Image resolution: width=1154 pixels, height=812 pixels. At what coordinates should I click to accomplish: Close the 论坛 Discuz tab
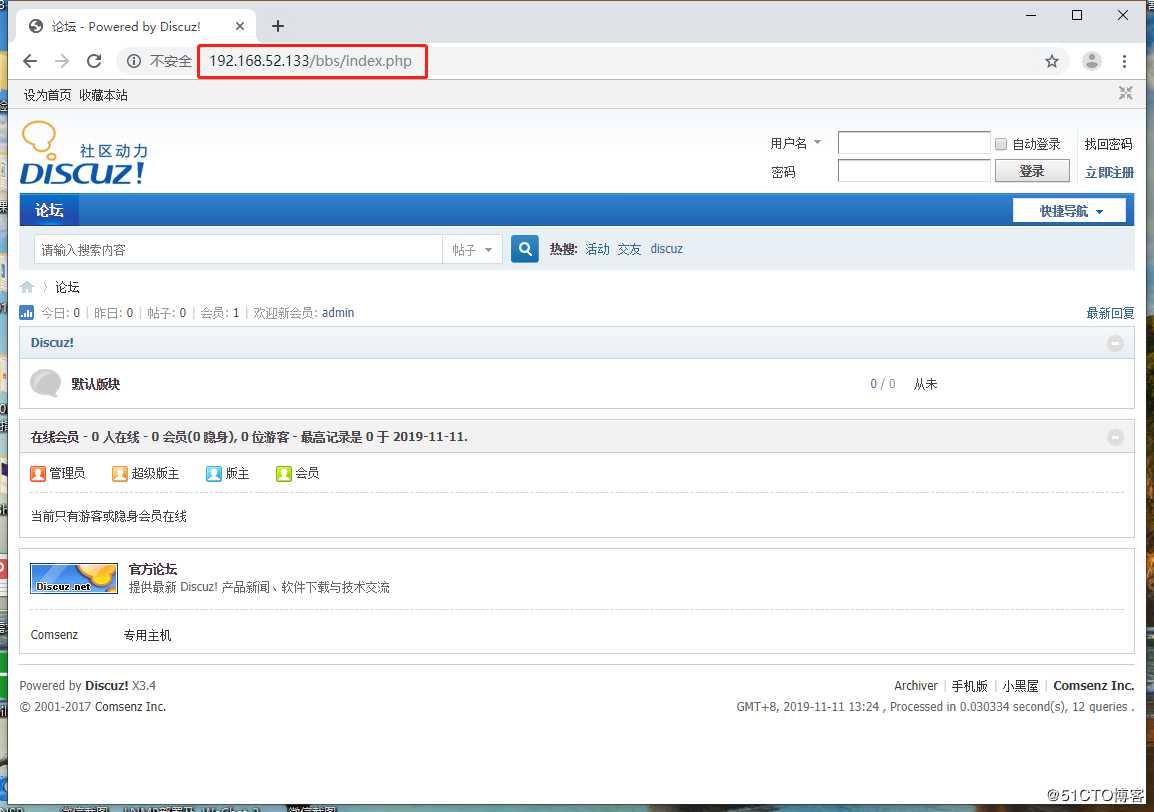tap(240, 27)
